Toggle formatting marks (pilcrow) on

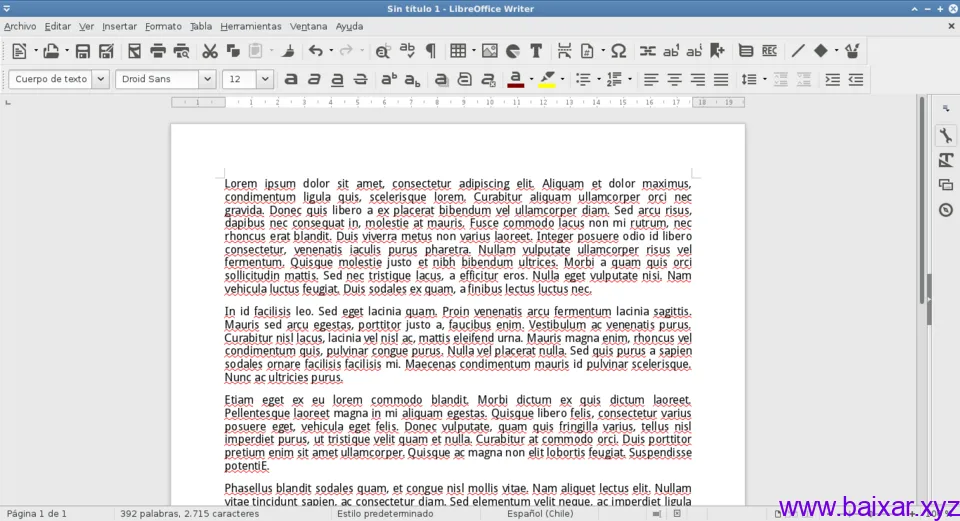pos(430,51)
